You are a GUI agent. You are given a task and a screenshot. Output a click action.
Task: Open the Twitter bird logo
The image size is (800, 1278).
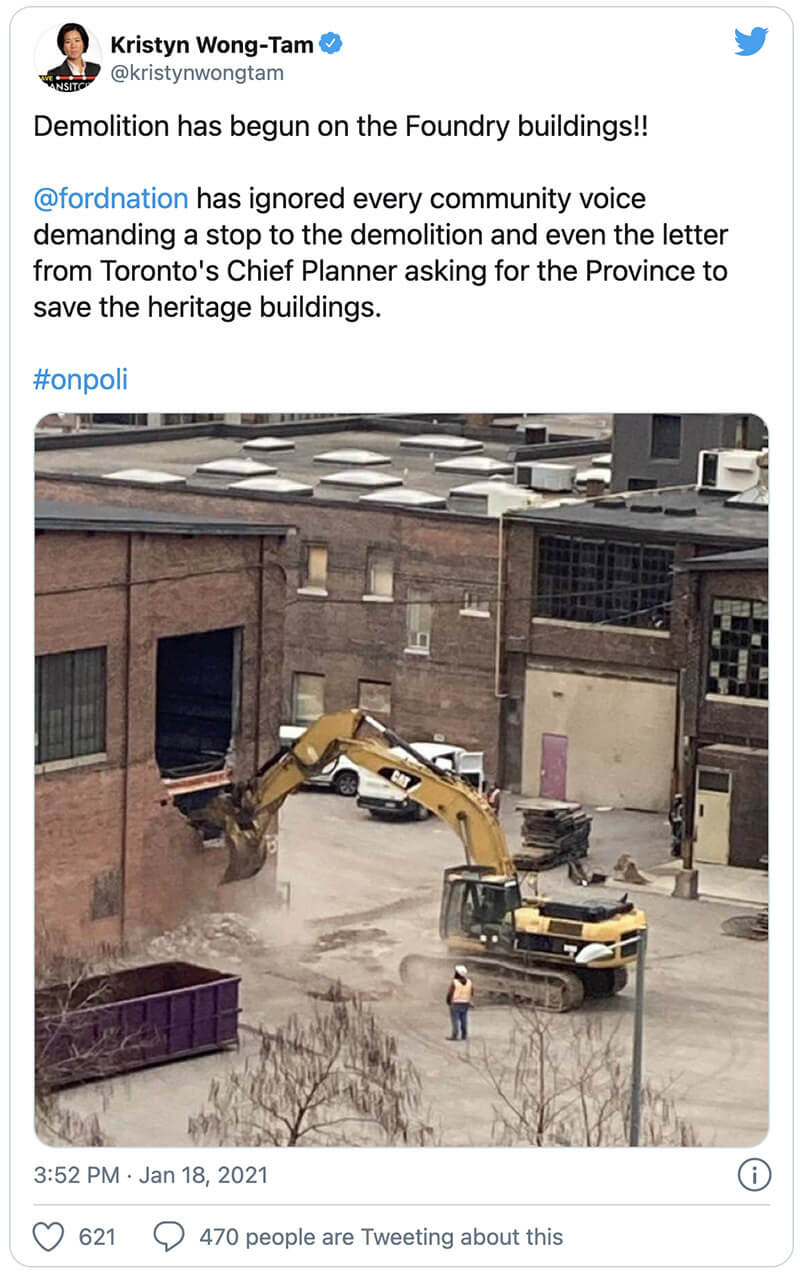(750, 42)
